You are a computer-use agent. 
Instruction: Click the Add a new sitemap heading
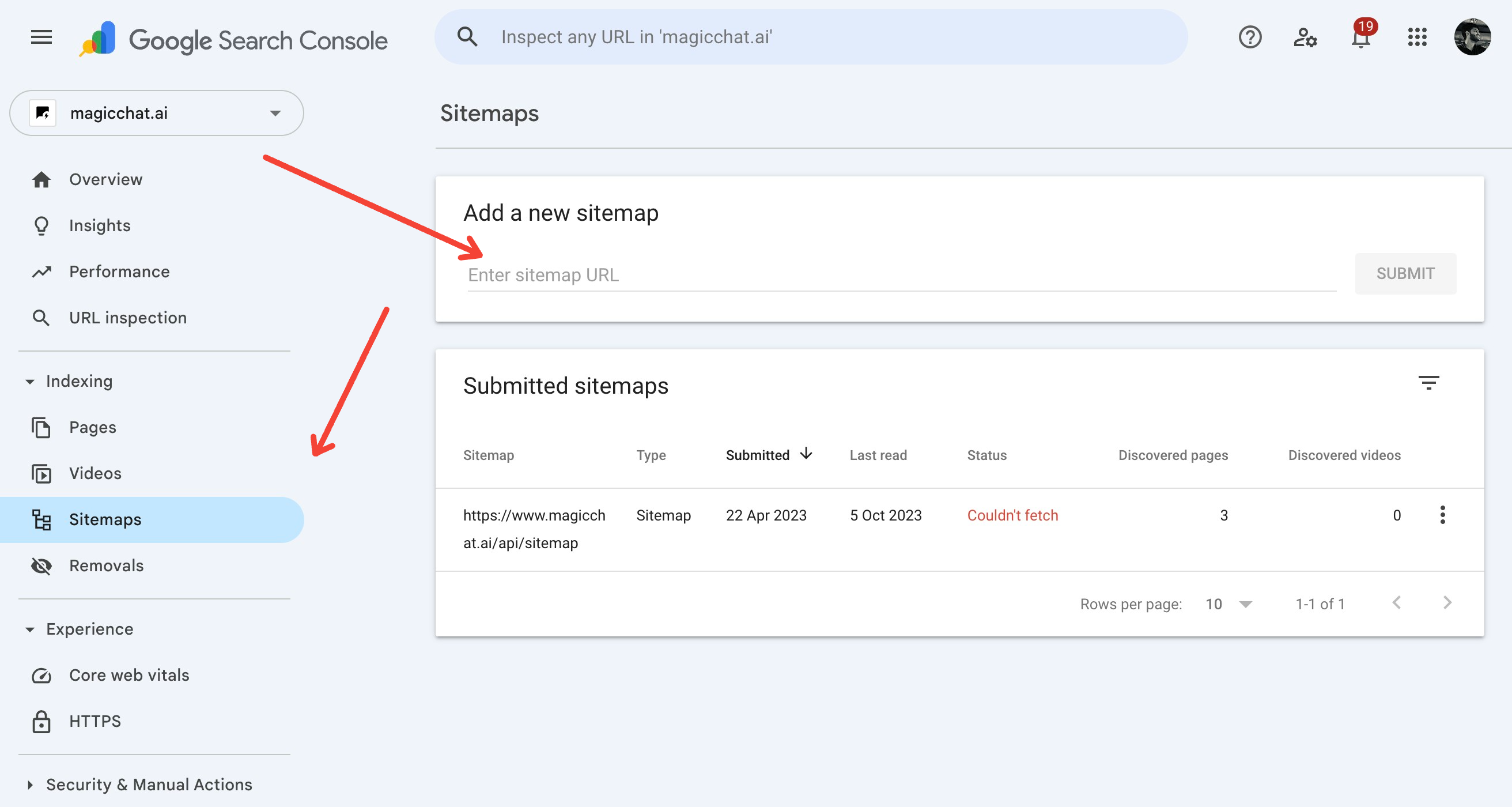561,213
